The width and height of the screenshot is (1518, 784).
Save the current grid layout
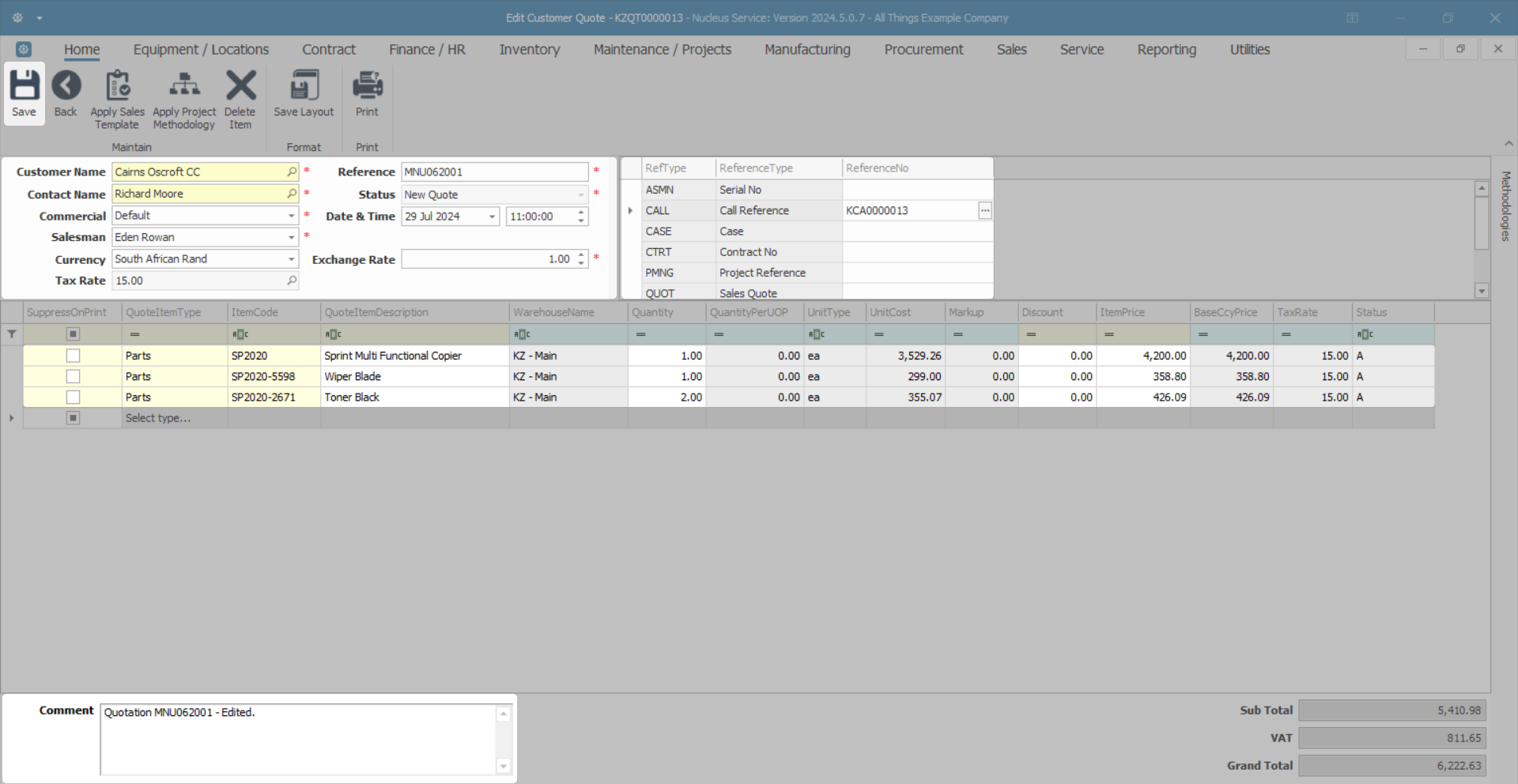click(304, 94)
